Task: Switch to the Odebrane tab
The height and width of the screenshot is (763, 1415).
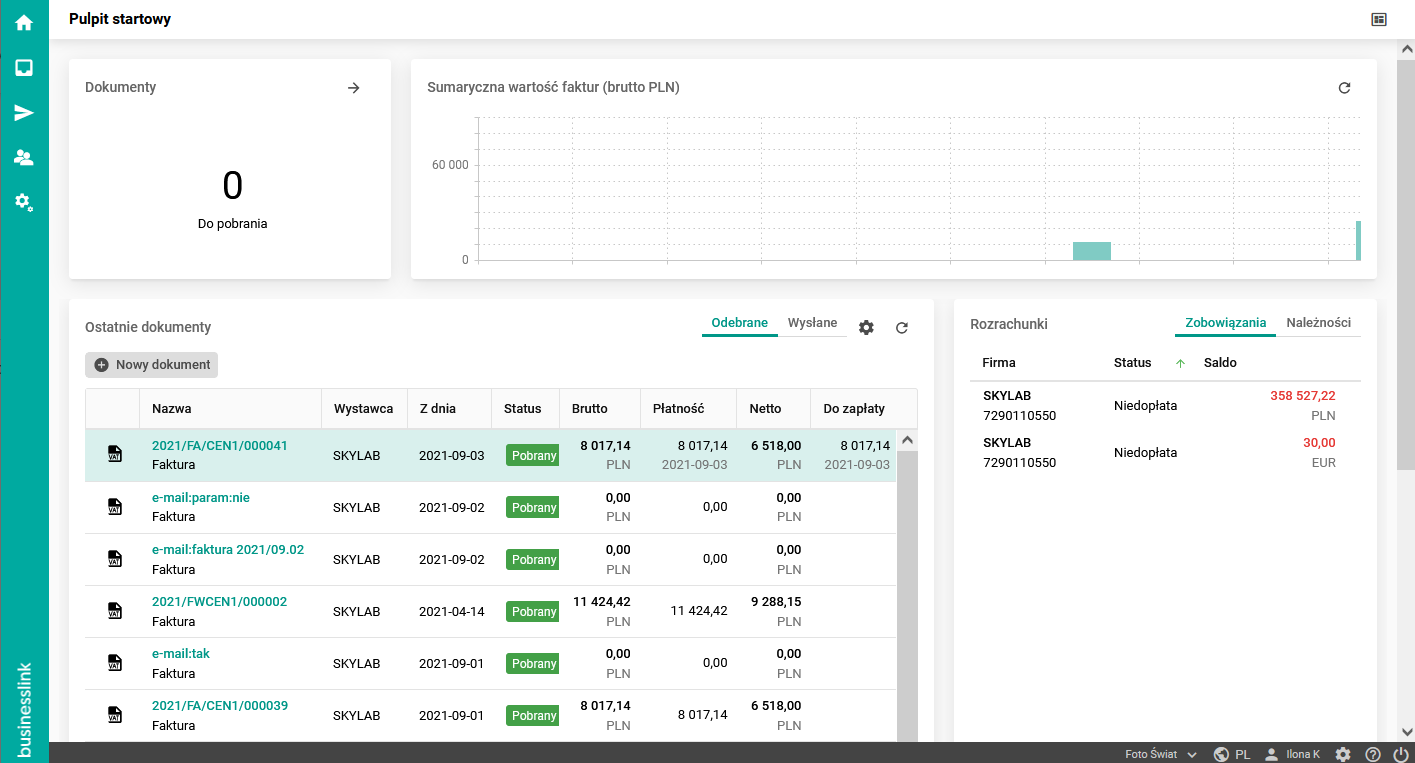Action: [740, 323]
